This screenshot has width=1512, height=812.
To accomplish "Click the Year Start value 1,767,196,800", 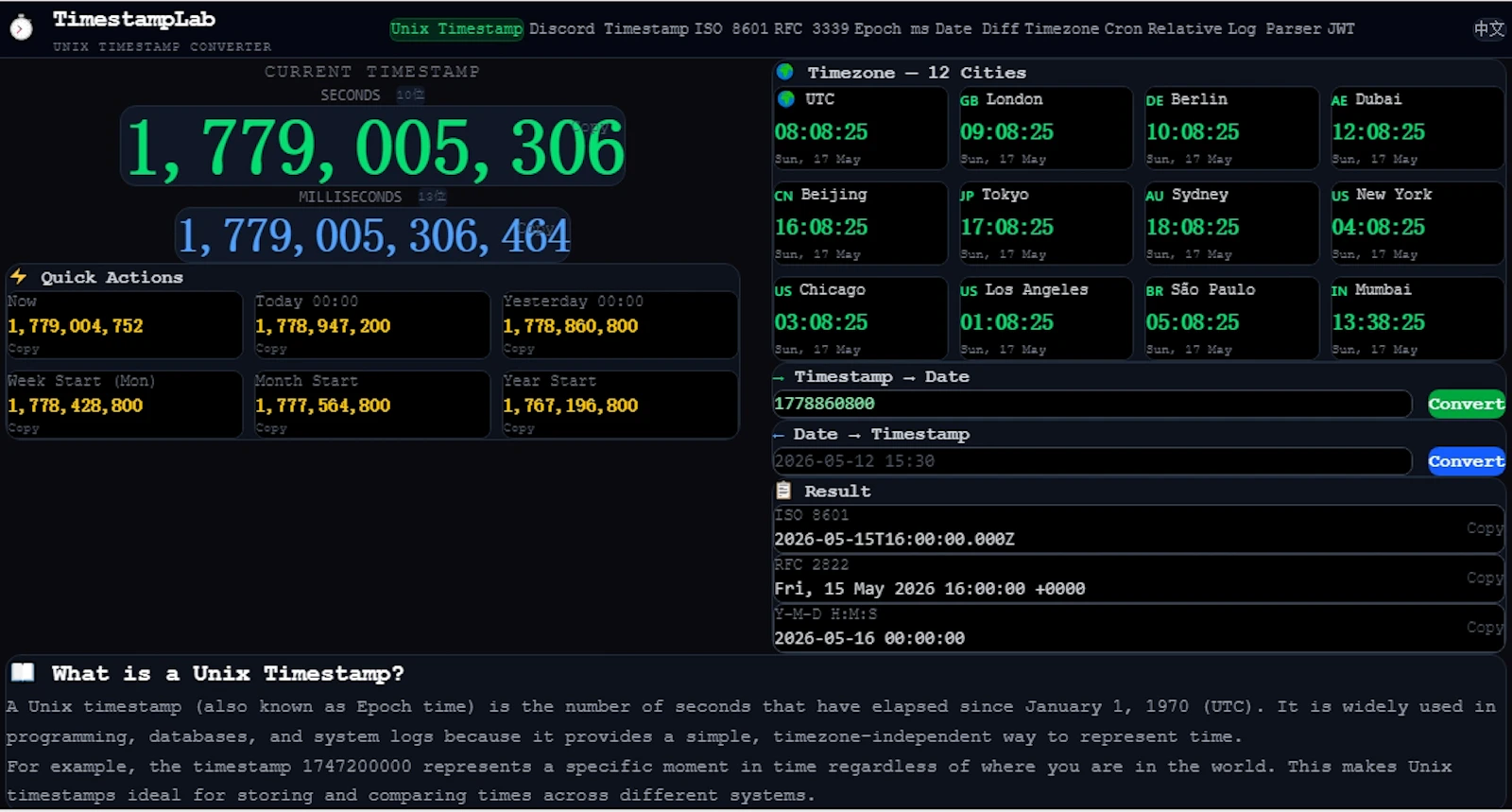I will click(571, 406).
